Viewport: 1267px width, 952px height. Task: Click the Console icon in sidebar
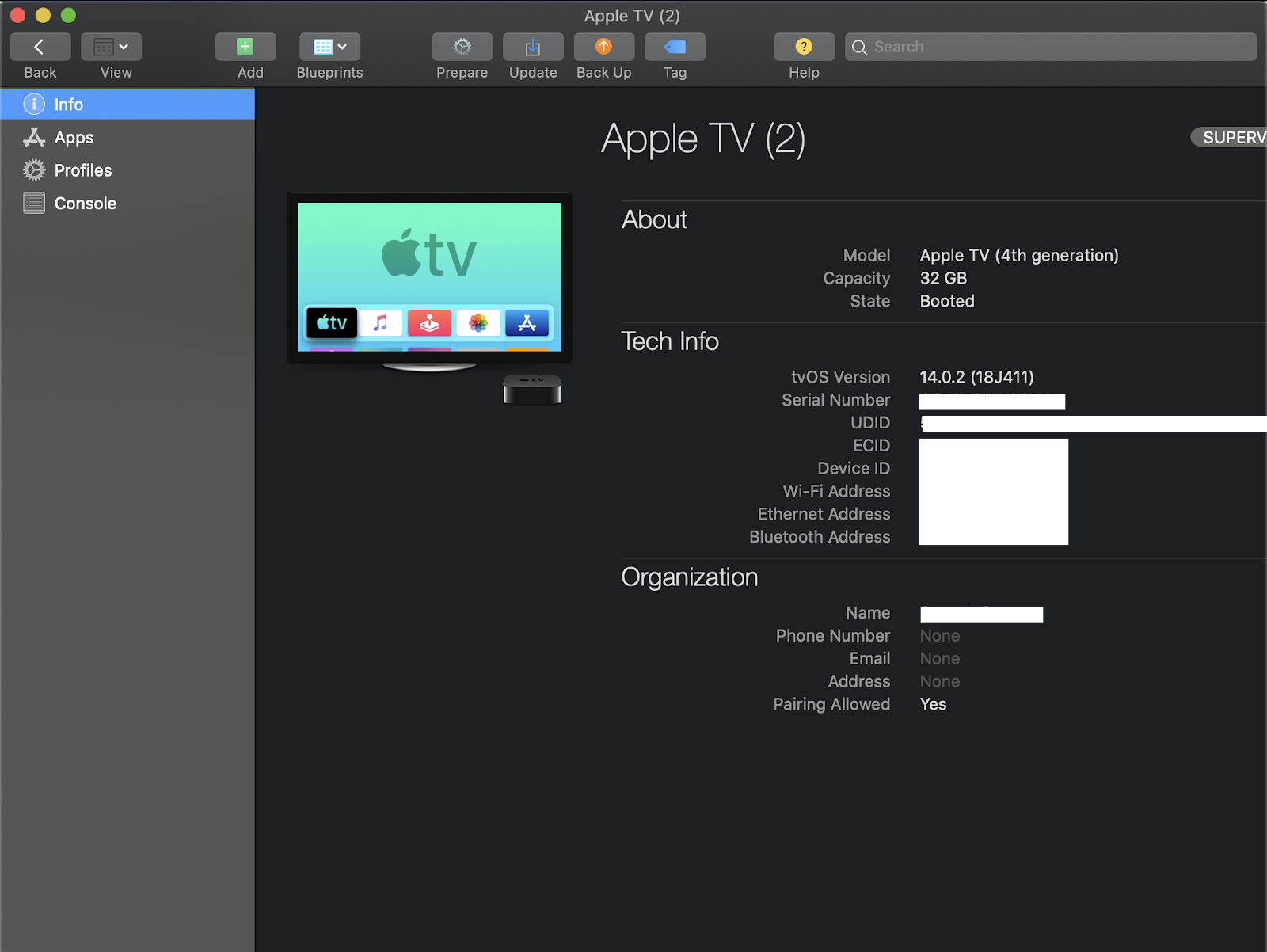pyautogui.click(x=34, y=204)
